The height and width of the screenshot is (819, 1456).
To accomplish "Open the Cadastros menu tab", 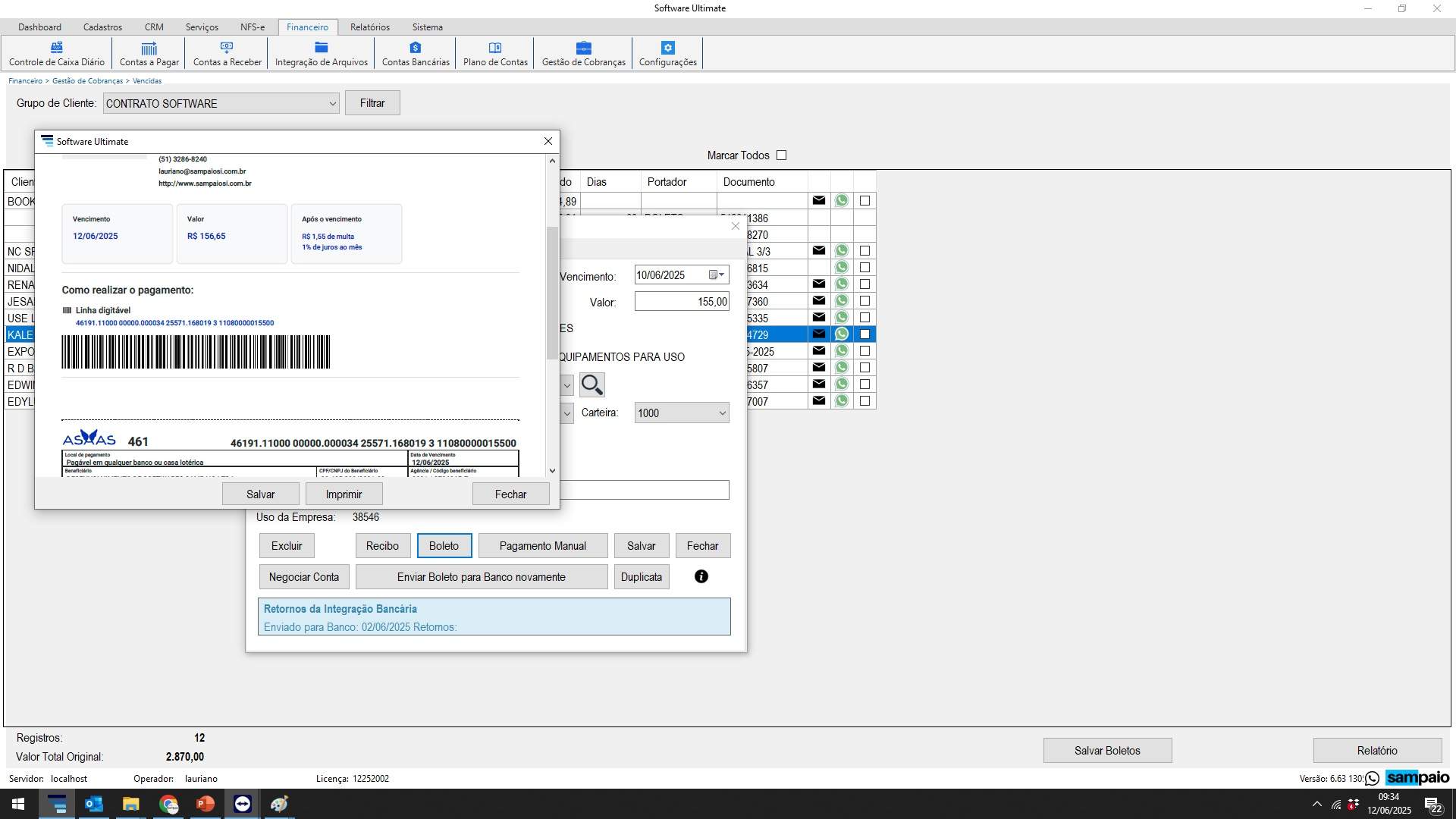I will coord(102,27).
